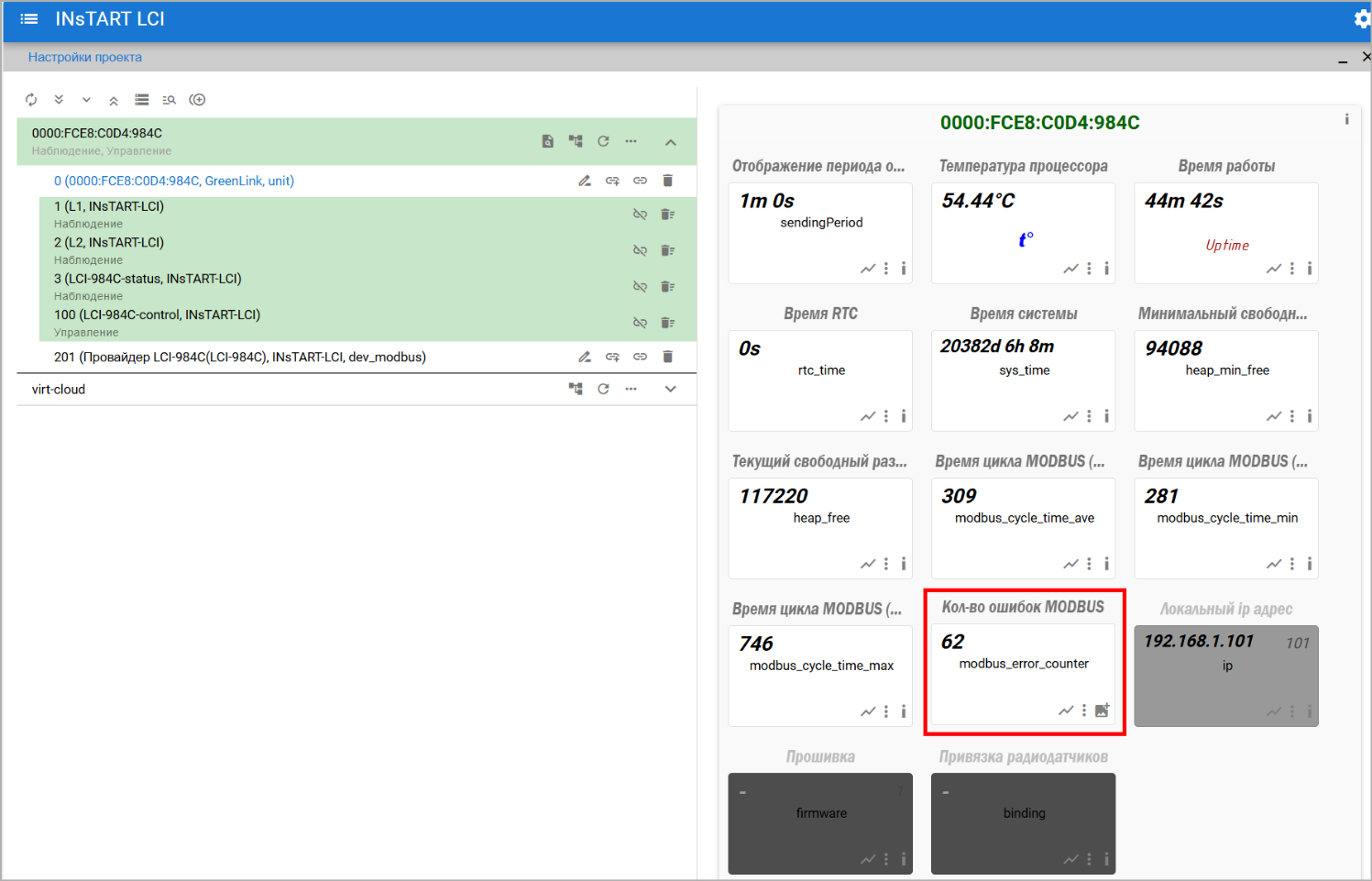The height and width of the screenshot is (881, 1372).
Task: Open the structure tree icon for virt-cloud
Action: coord(576,389)
